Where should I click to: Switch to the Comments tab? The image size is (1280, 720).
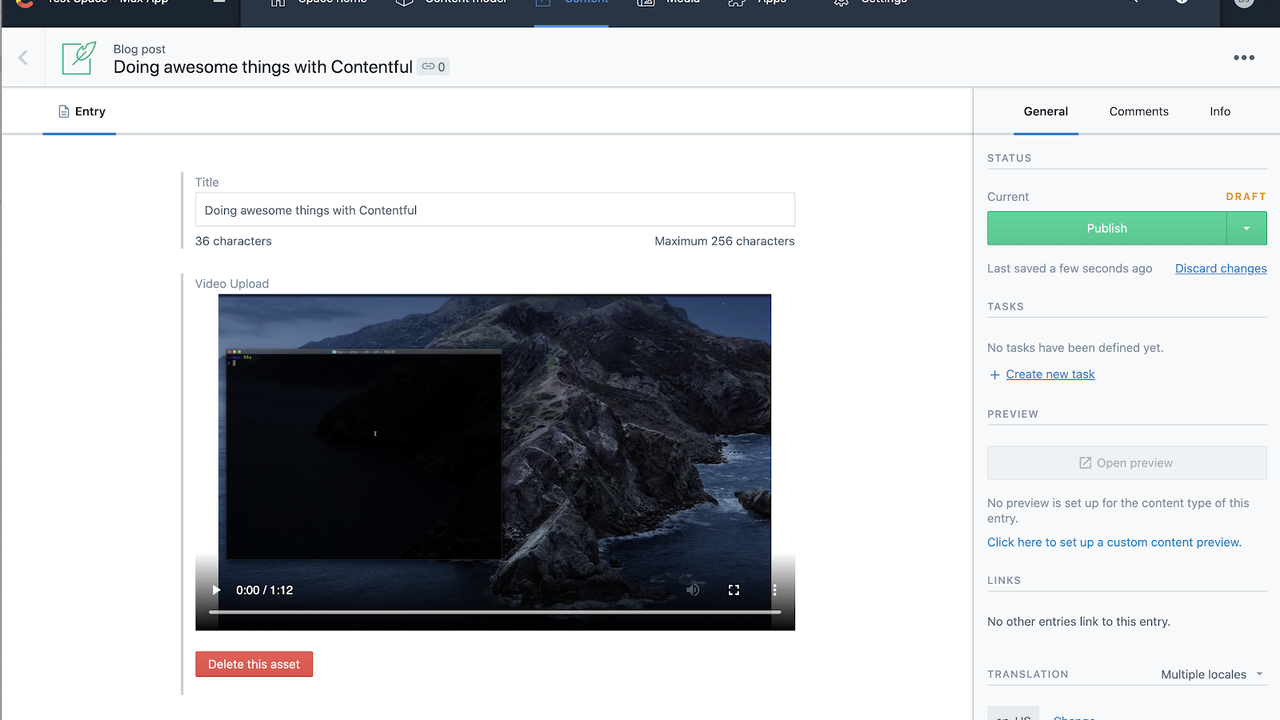(x=1138, y=112)
